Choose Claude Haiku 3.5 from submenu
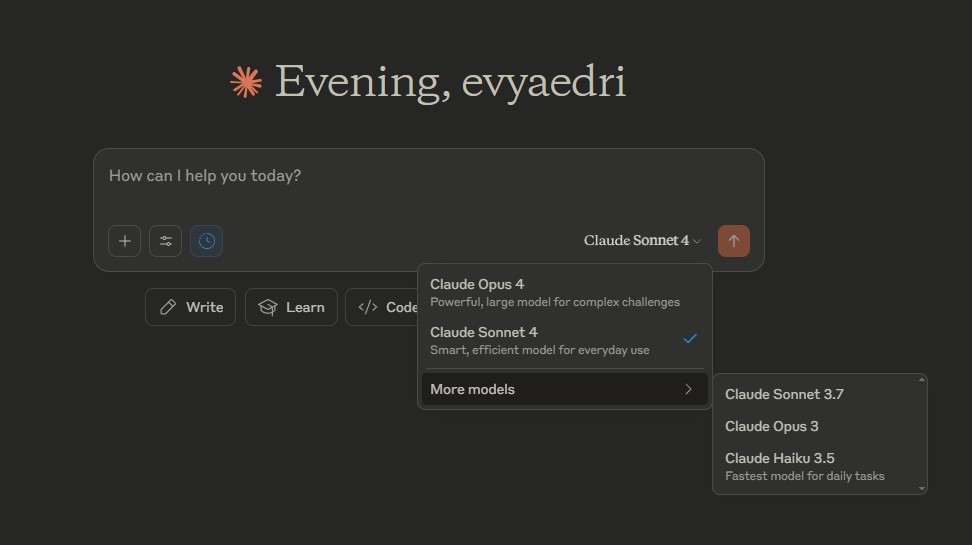 click(x=816, y=466)
